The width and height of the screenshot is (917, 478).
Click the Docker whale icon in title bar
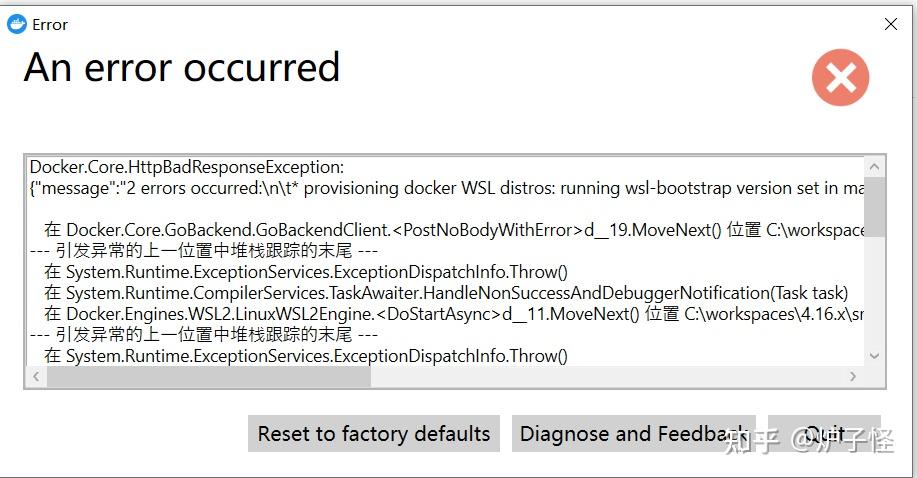tap(16, 25)
